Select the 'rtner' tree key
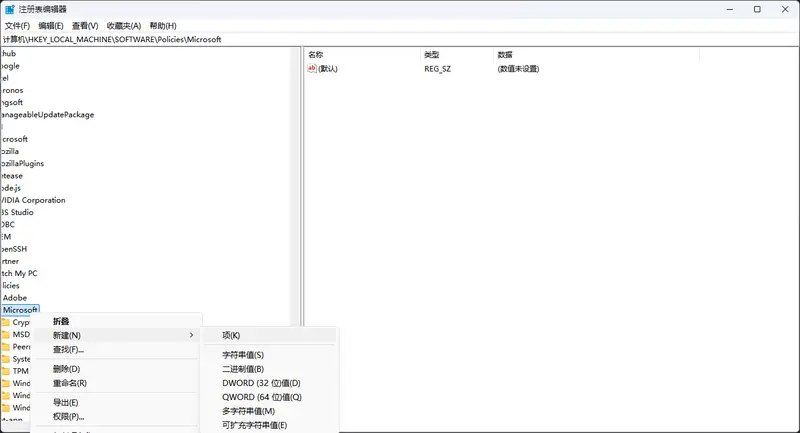800x433 pixels. [x=10, y=261]
